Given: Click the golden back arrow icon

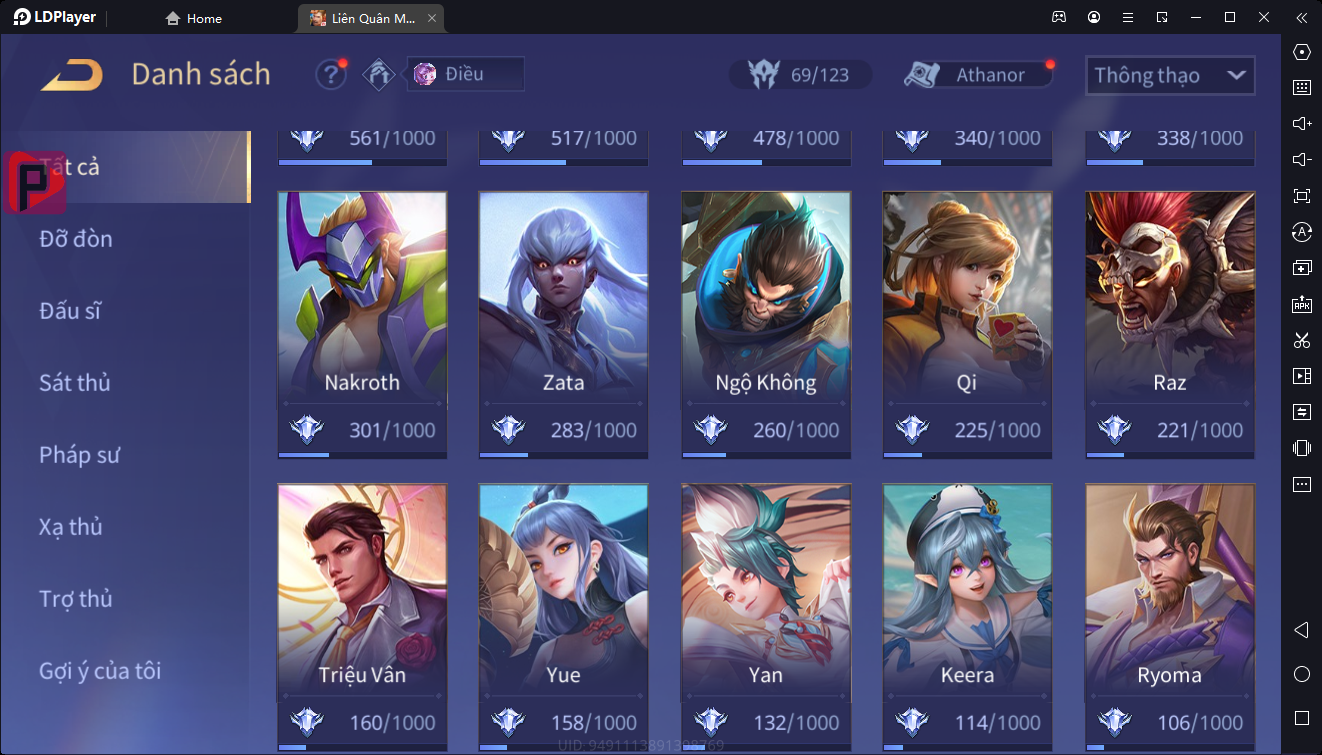Looking at the screenshot, I should [71, 75].
